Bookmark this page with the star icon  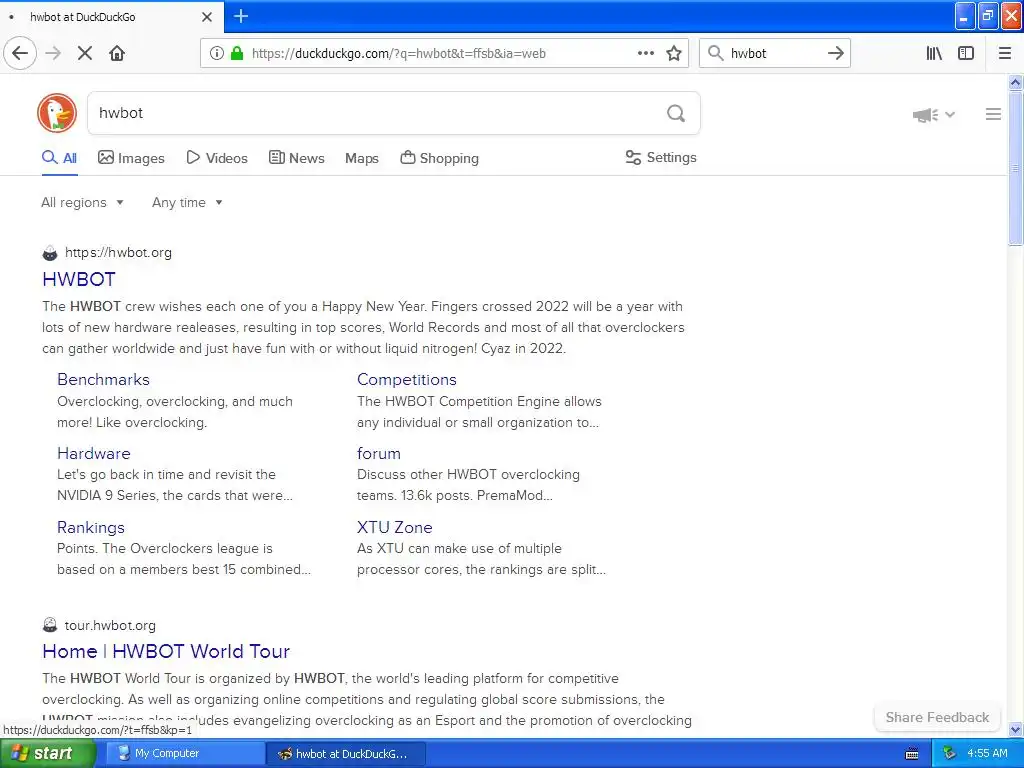[674, 53]
